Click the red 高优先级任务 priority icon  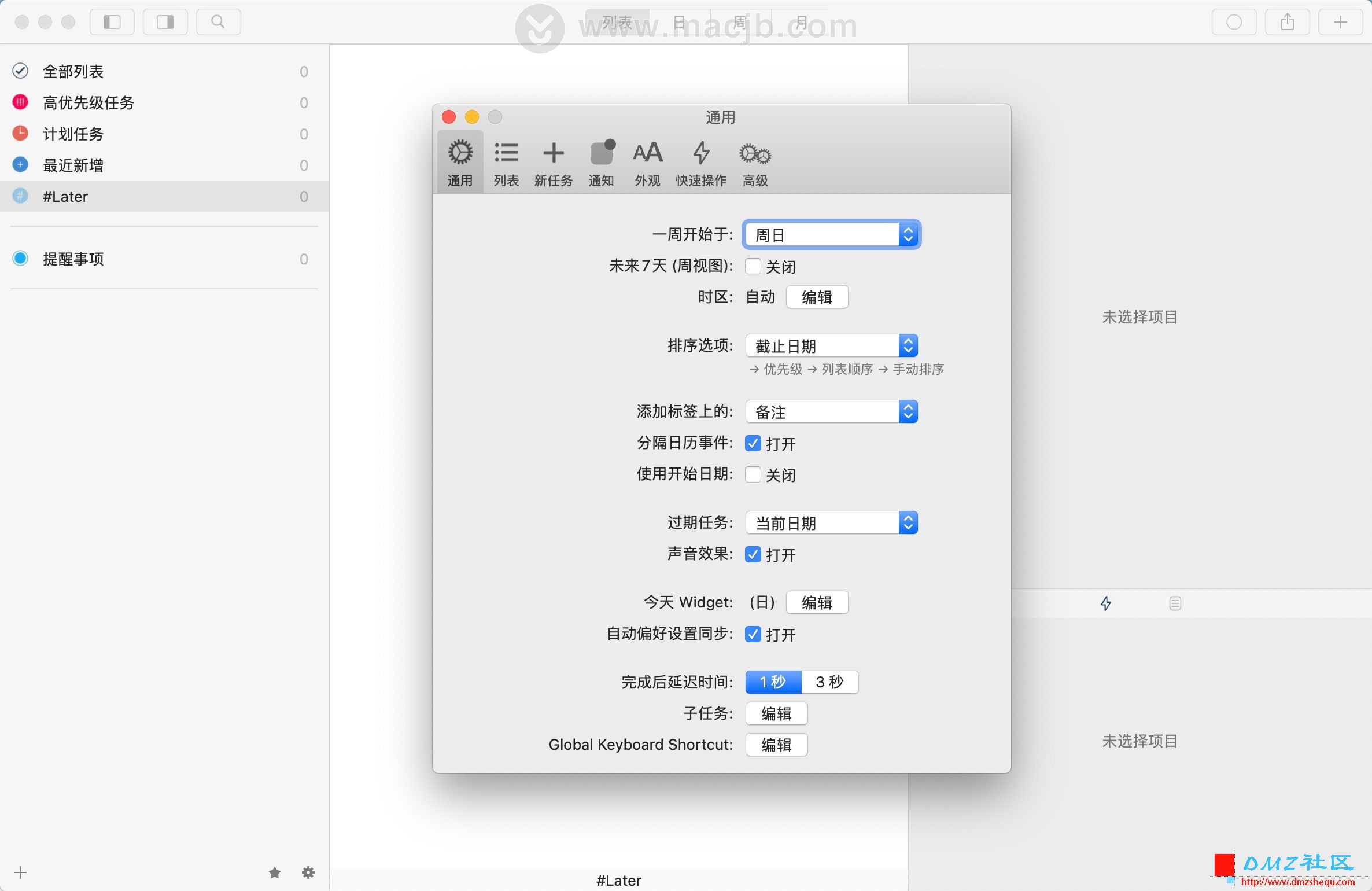20,102
